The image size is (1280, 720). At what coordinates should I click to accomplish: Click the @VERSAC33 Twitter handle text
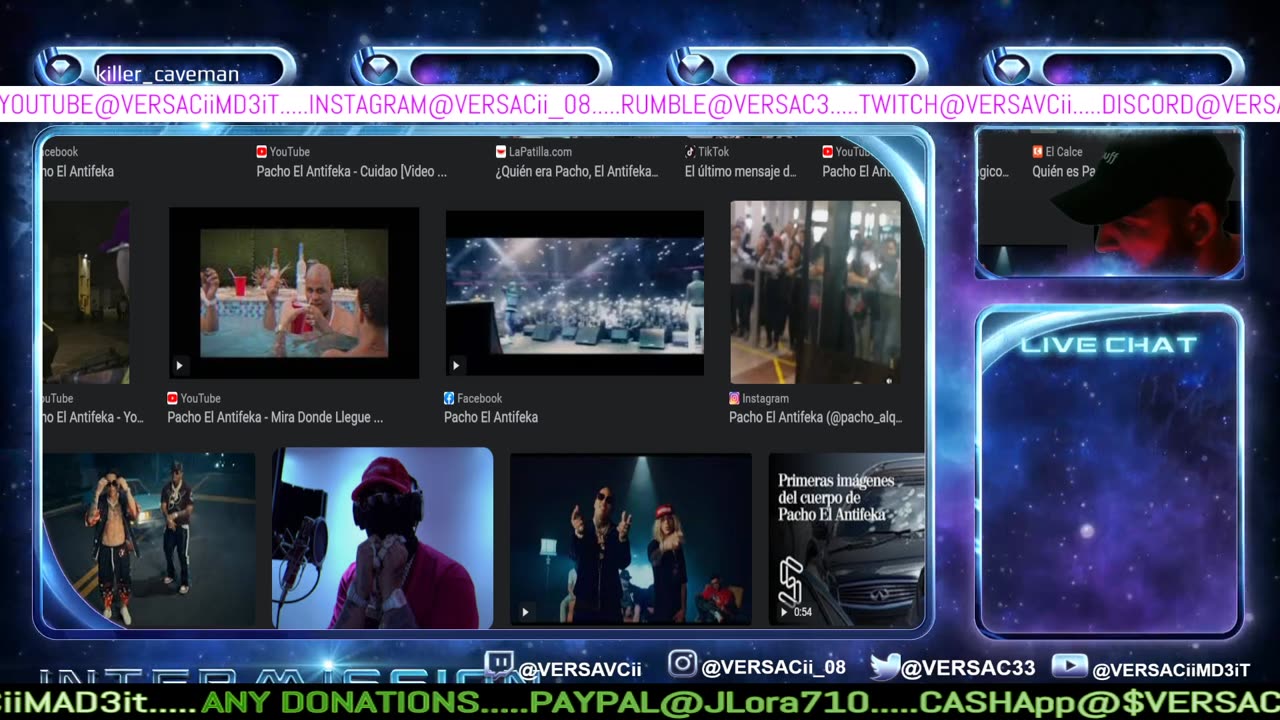[969, 669]
